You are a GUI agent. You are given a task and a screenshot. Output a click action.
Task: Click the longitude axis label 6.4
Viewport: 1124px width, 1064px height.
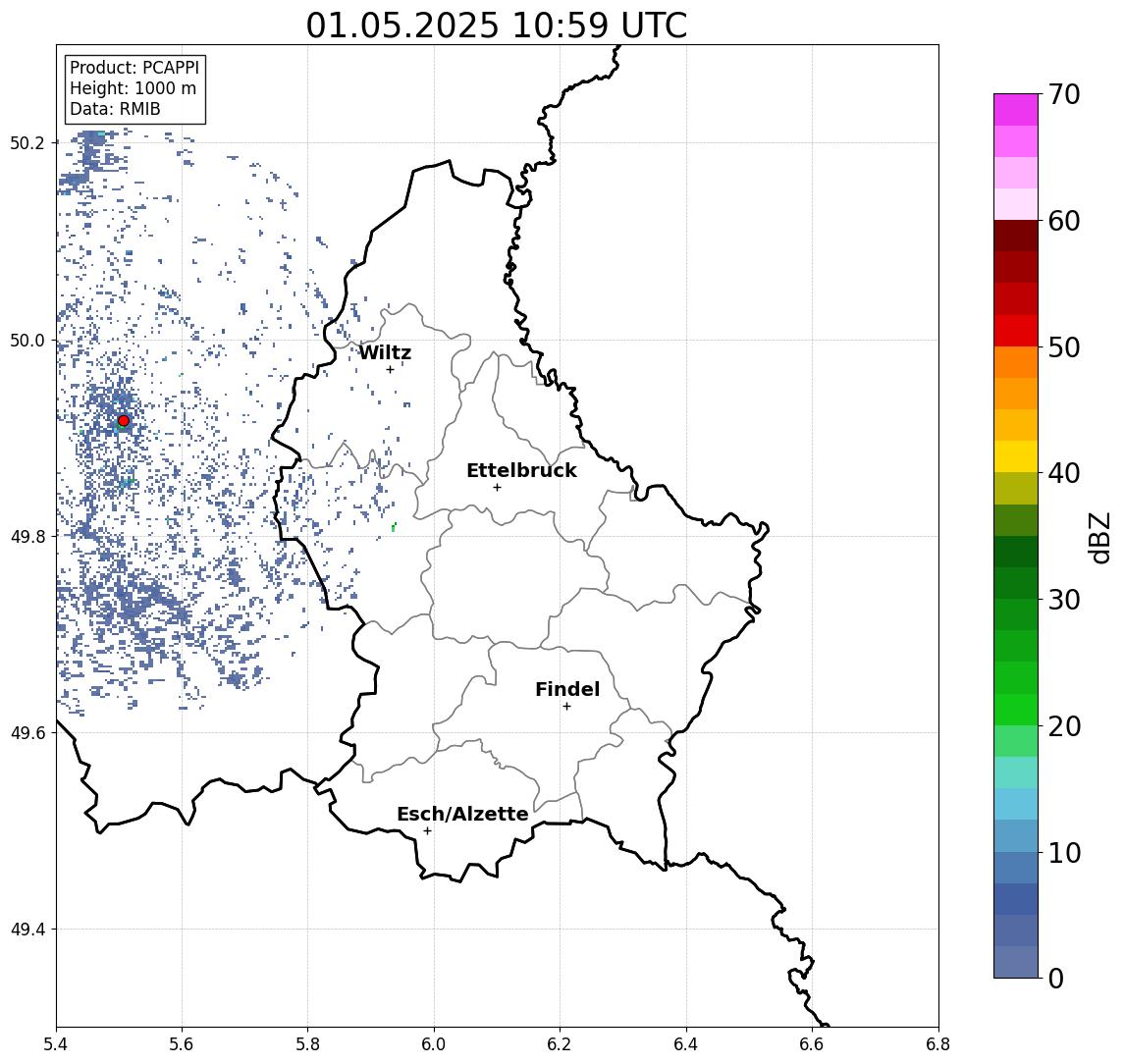[686, 1044]
